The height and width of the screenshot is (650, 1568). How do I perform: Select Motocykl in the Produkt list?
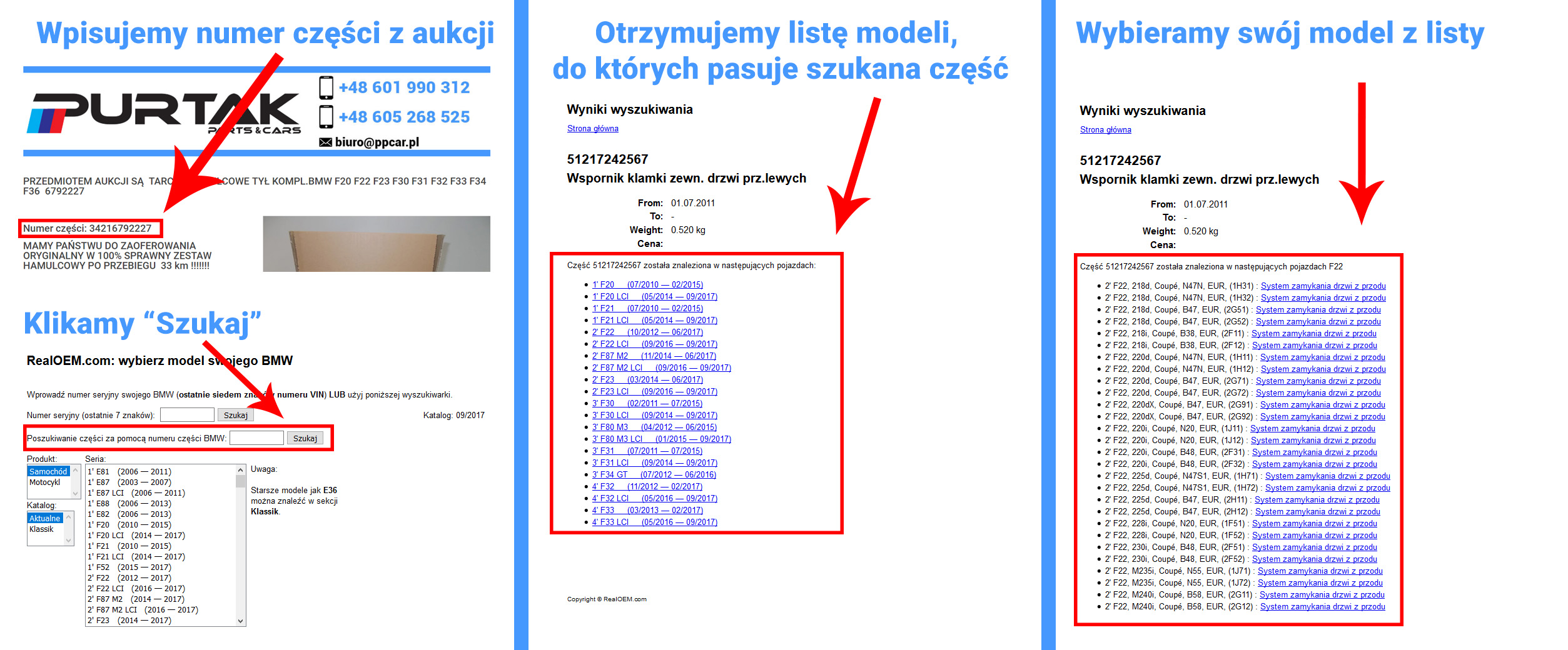tap(45, 482)
